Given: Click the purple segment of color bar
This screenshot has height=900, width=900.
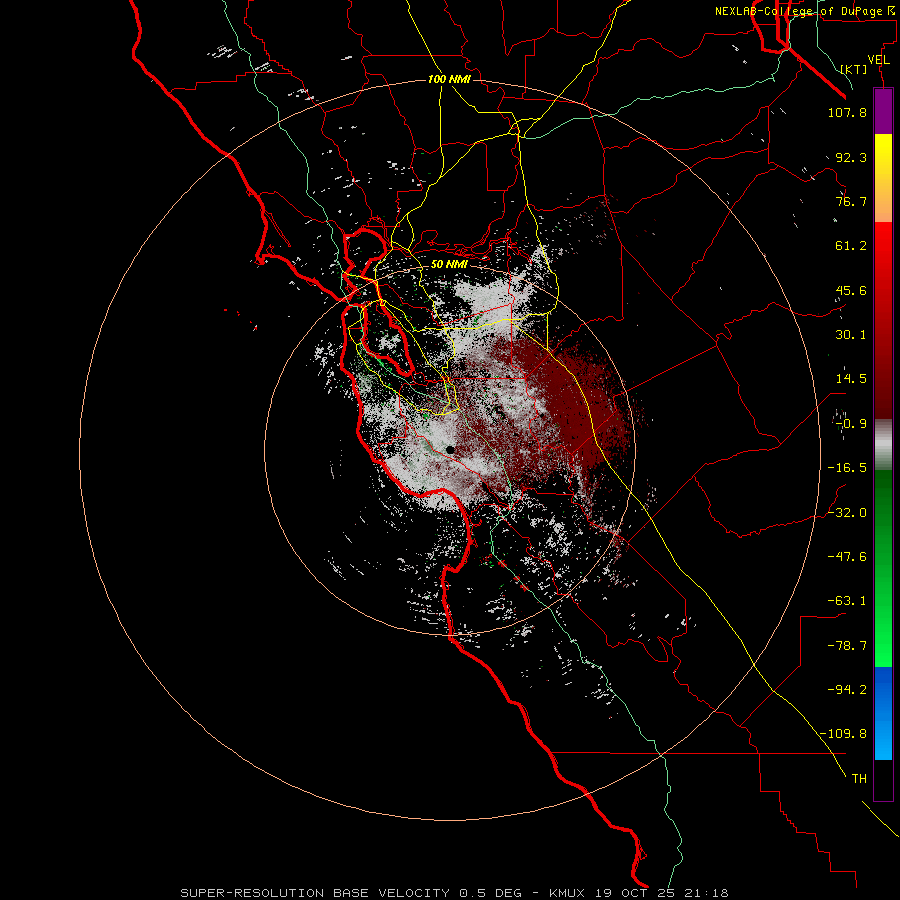Looking at the screenshot, I should pos(883,111).
